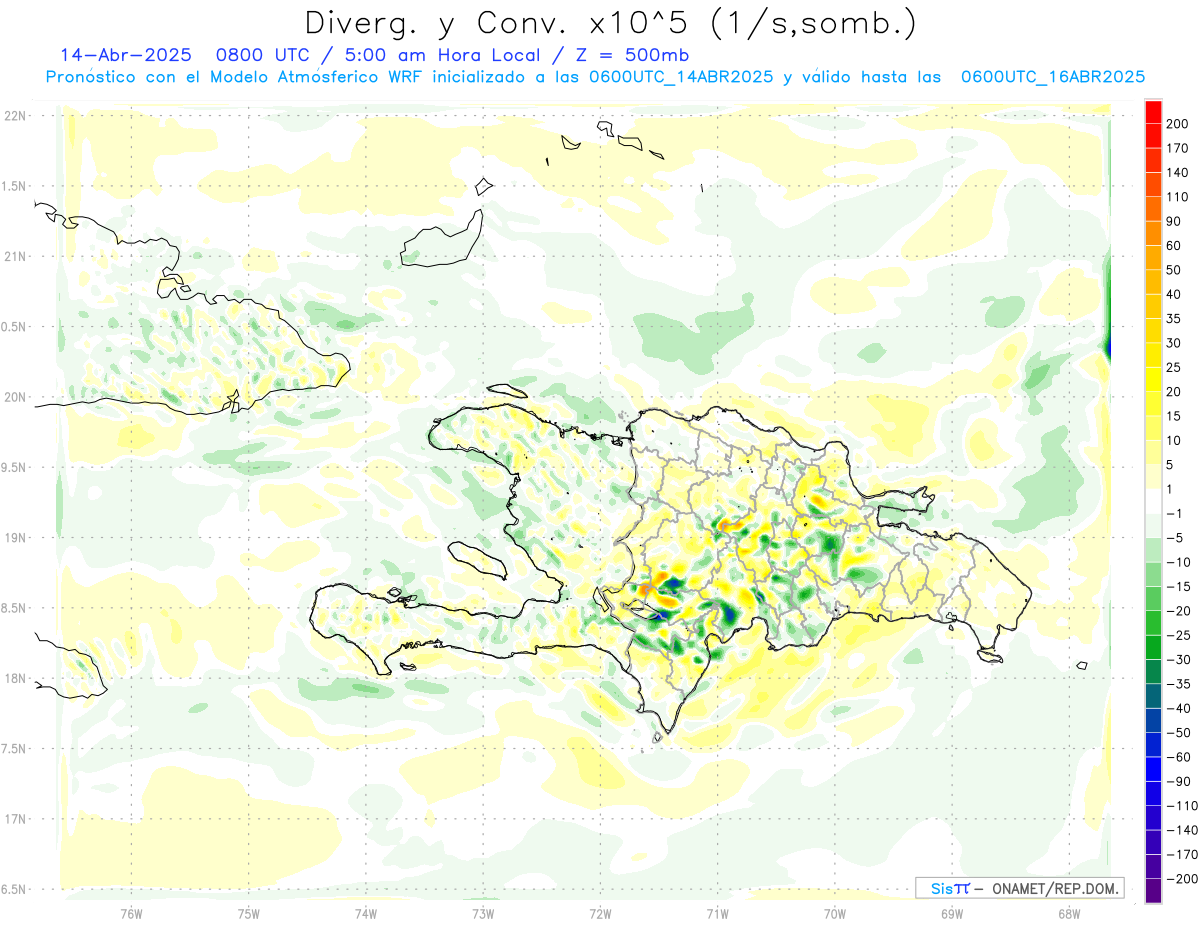This screenshot has width=1200, height=927.
Task: Click the latitude label '22N'
Action: [x=14, y=116]
